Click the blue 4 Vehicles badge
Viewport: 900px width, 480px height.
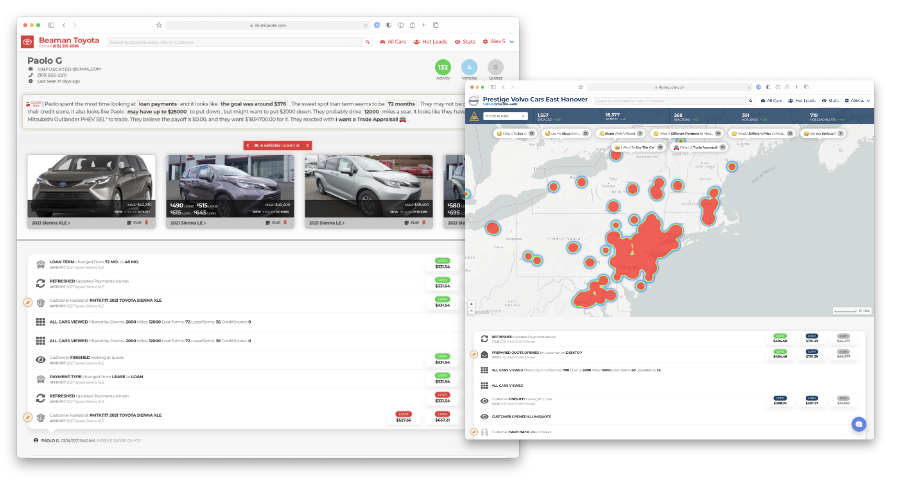[x=469, y=67]
